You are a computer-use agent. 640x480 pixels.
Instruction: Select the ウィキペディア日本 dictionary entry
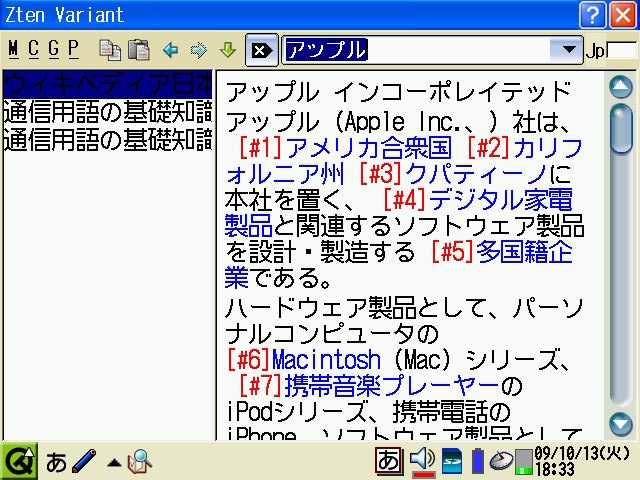point(108,84)
